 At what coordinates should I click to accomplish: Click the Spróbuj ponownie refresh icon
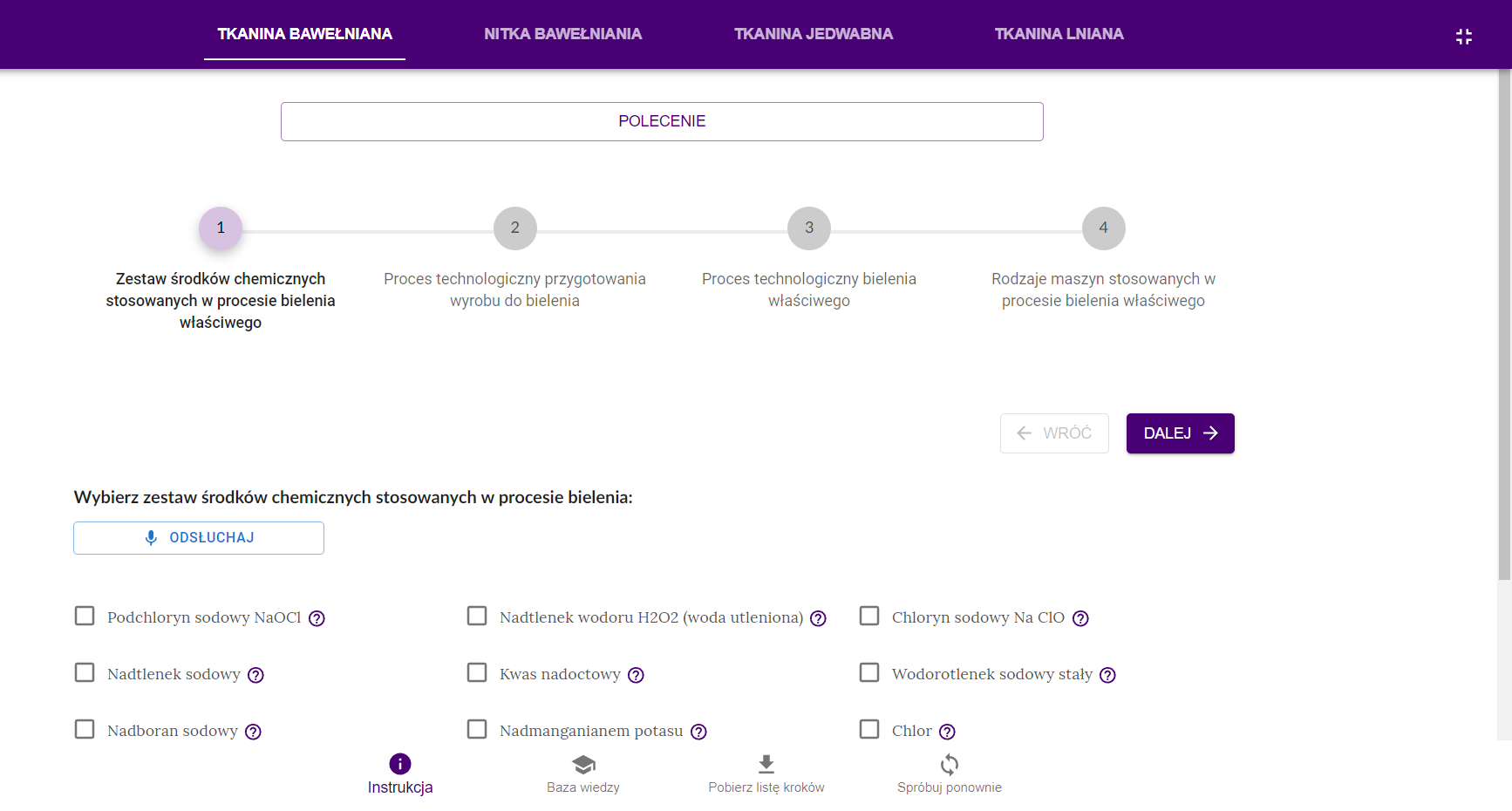point(950,765)
